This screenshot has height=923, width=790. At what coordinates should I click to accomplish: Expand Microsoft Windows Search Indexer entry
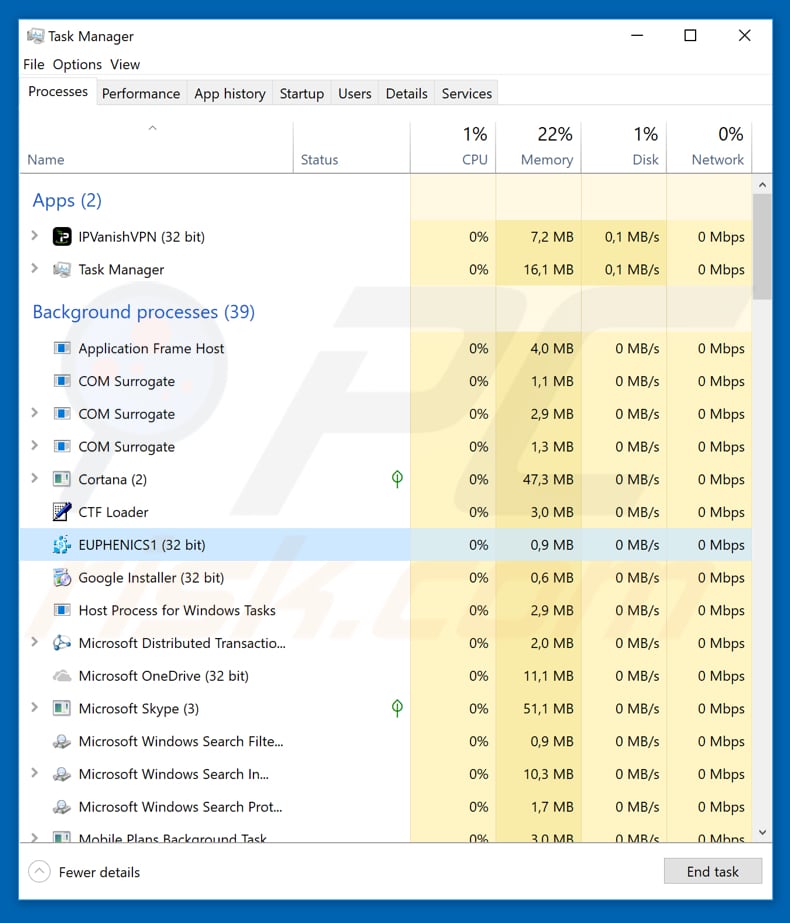click(35, 773)
